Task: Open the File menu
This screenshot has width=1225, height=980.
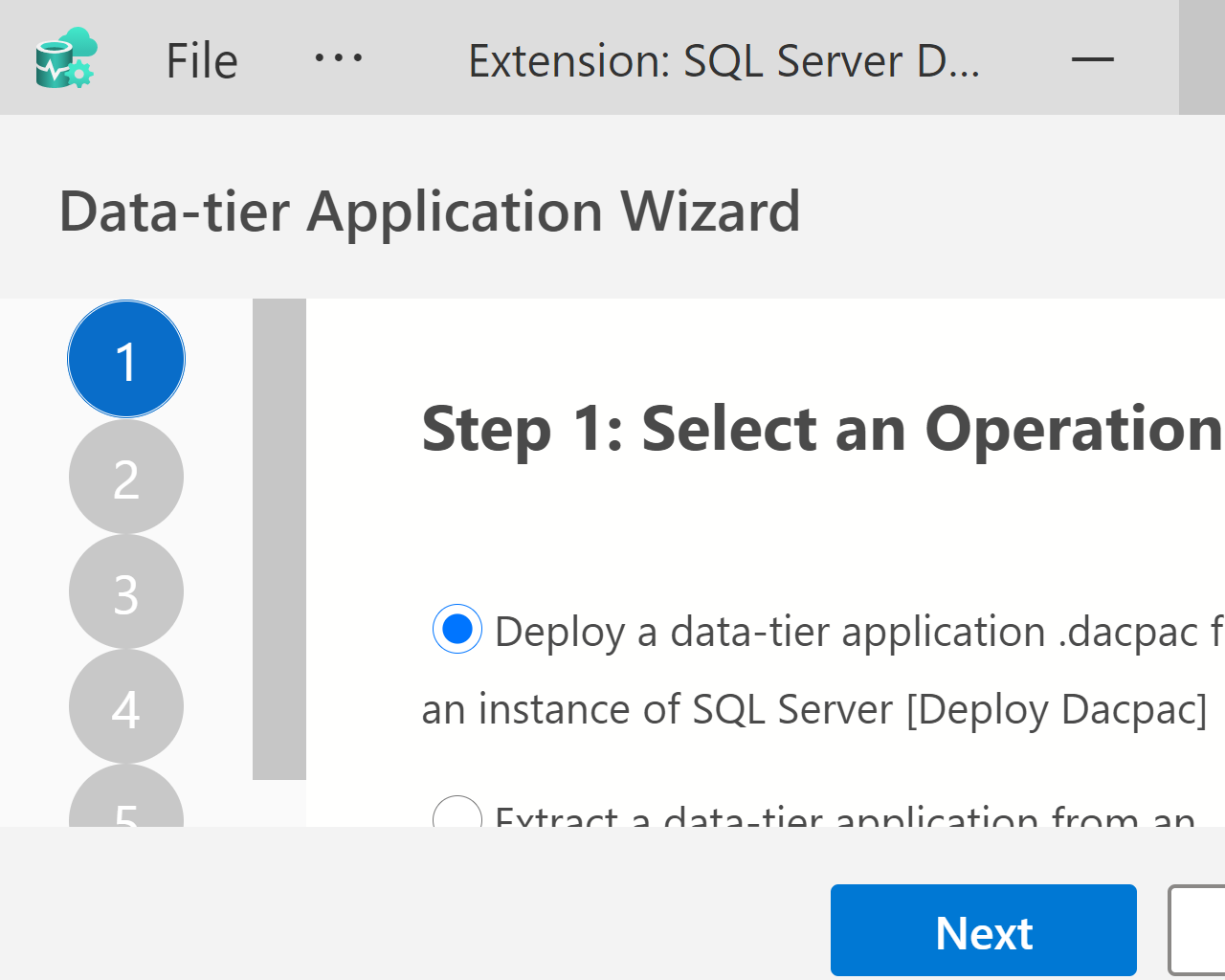Action: 200,59
